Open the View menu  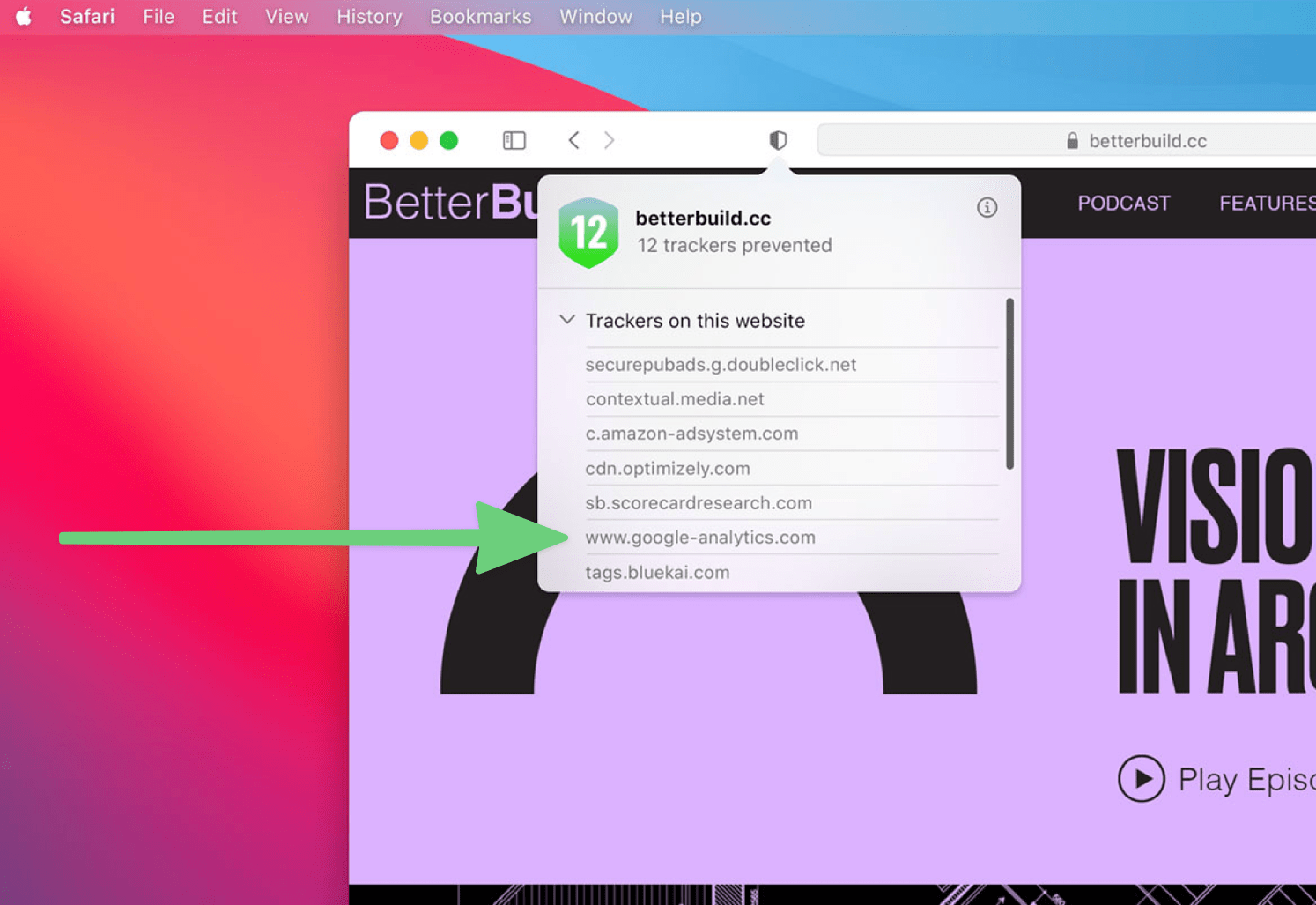coord(287,17)
